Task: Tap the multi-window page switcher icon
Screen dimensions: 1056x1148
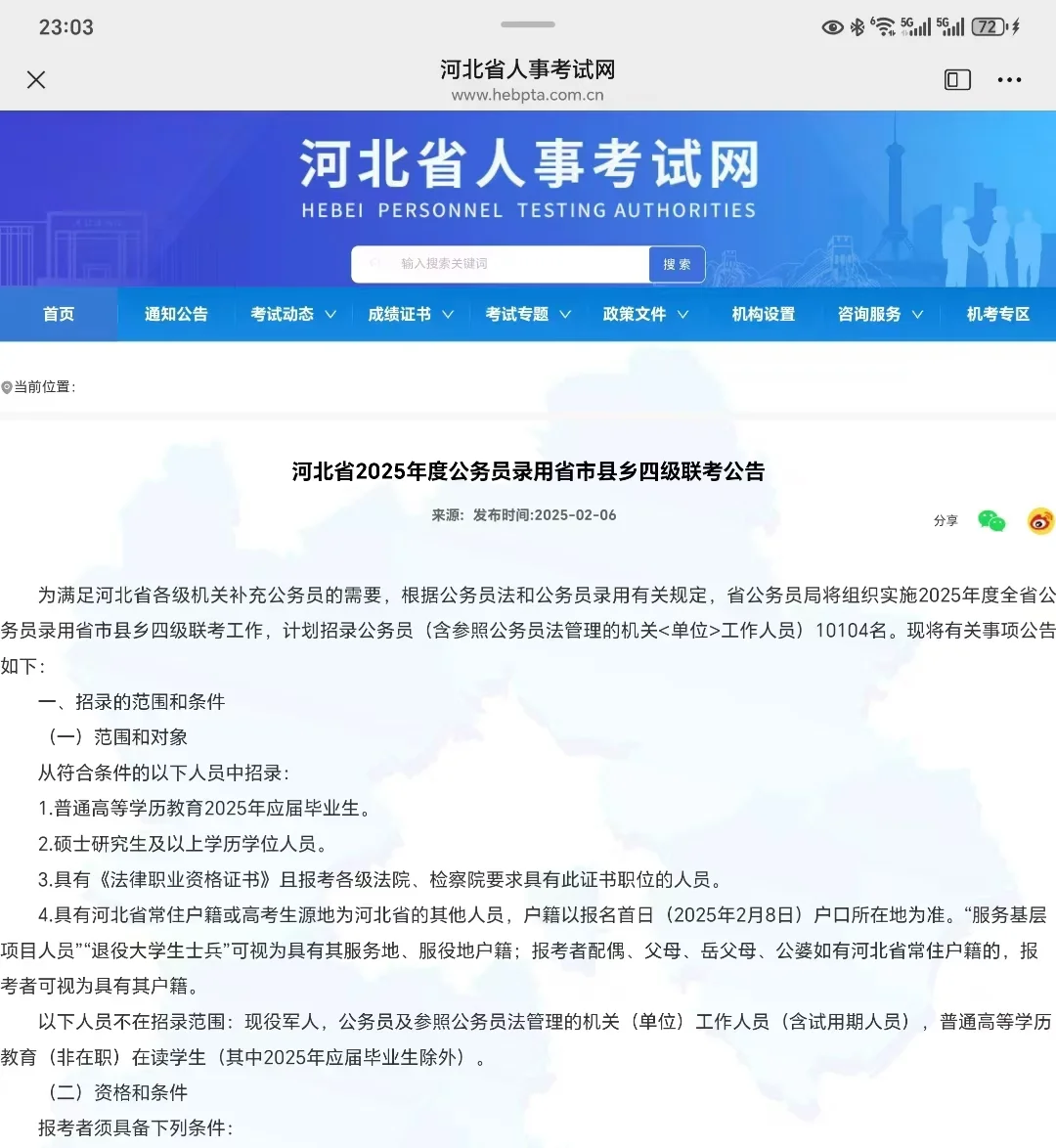Action: (955, 79)
